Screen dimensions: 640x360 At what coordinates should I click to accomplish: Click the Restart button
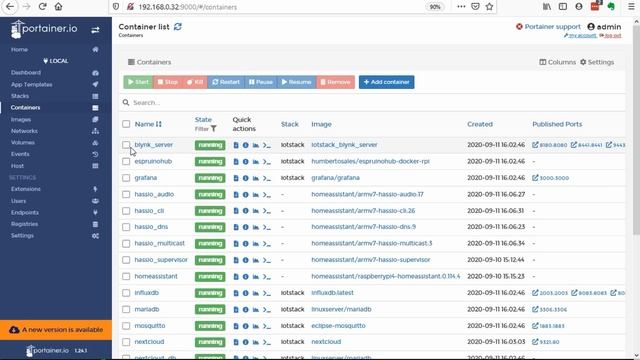point(226,82)
